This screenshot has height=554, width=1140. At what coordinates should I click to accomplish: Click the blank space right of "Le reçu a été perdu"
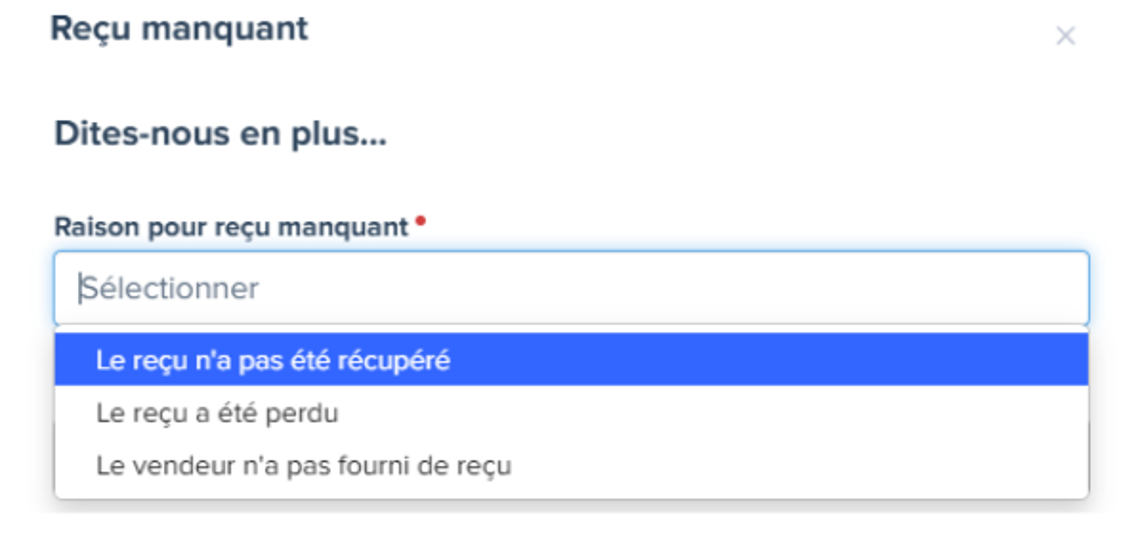pos(700,413)
